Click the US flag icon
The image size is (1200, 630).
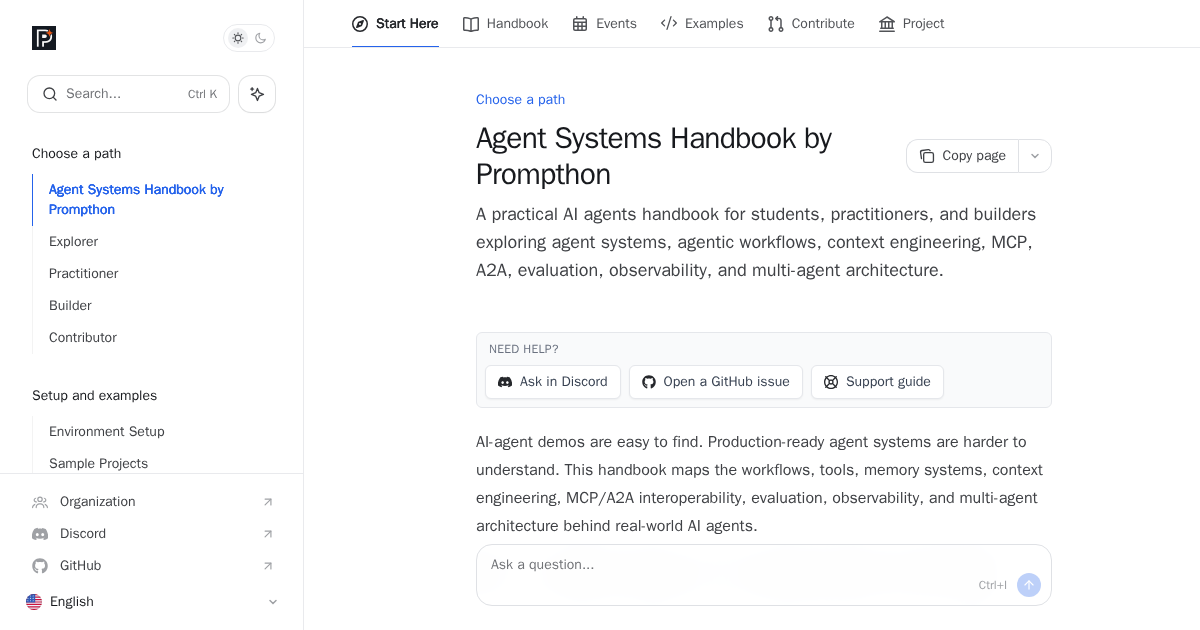pos(34,602)
